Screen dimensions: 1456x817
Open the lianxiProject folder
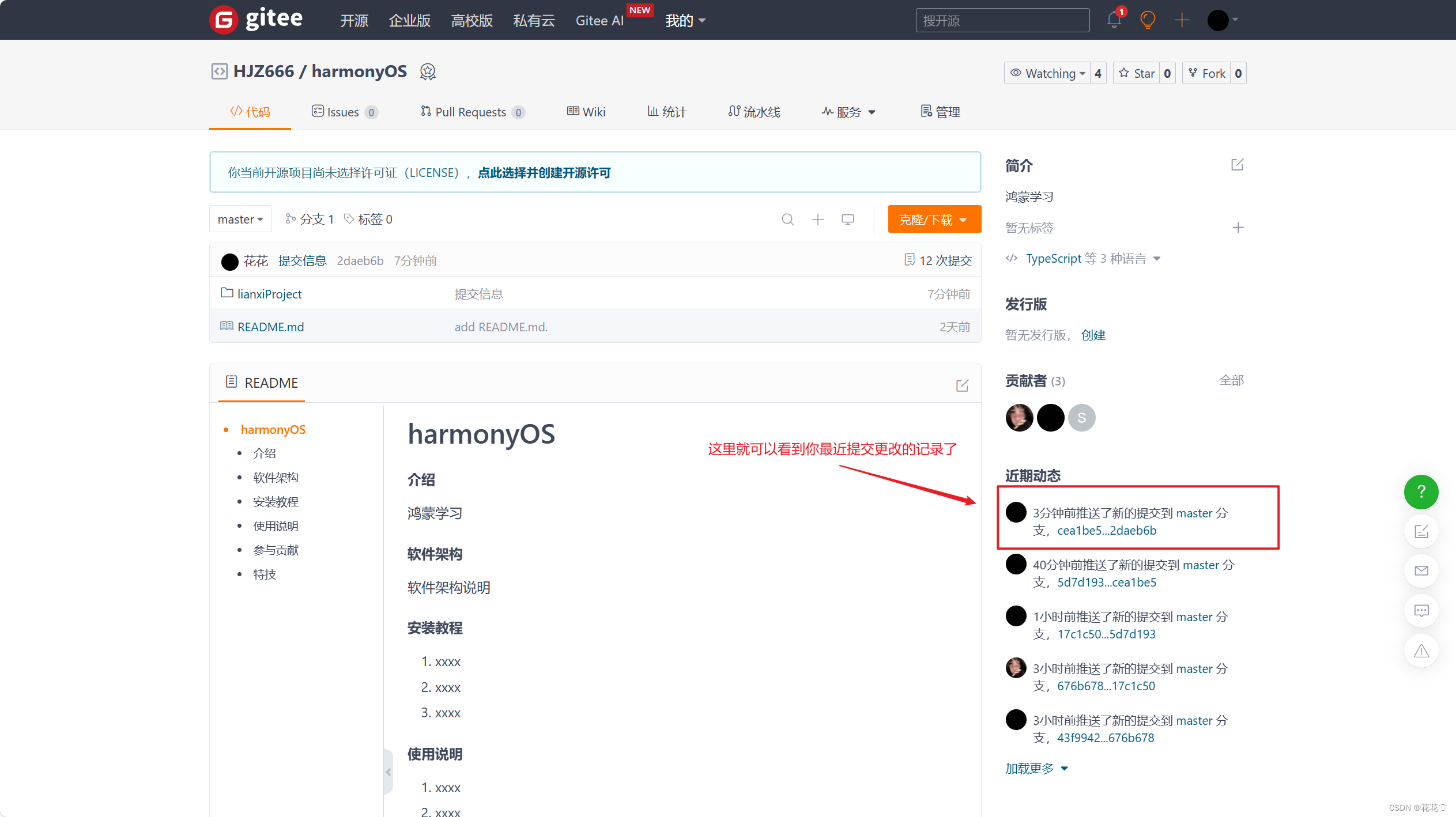[269, 294]
